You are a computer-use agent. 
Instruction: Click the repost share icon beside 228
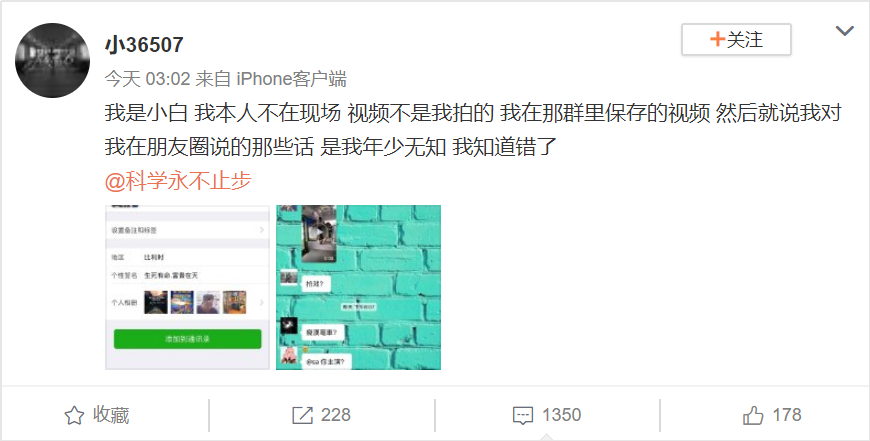coord(302,415)
